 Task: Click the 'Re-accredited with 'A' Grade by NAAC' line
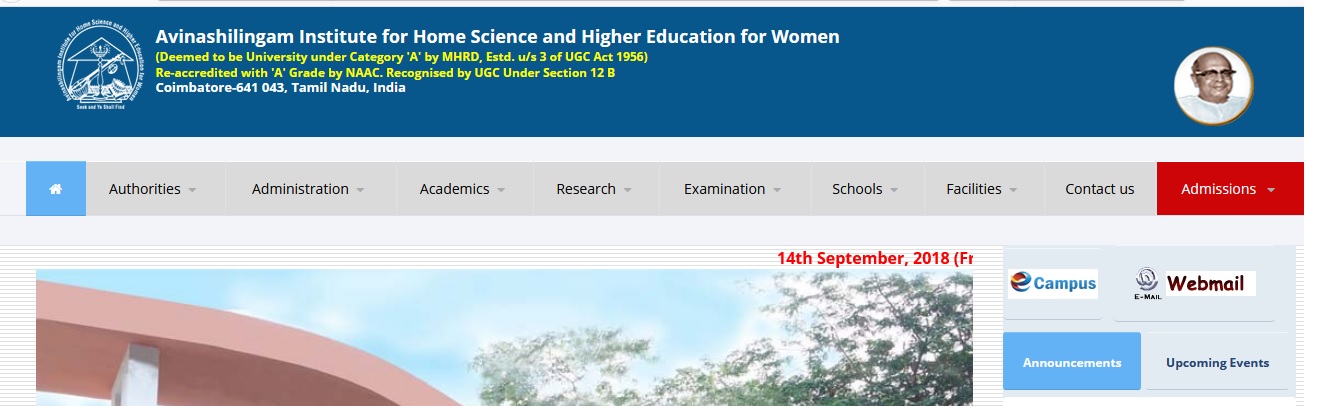click(385, 72)
